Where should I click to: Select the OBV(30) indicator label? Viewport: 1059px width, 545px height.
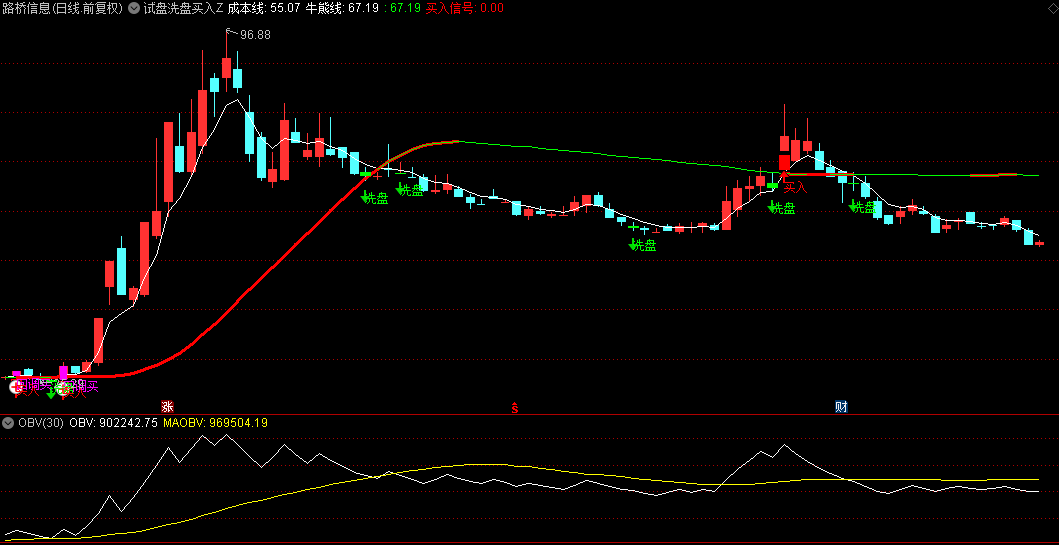point(41,423)
